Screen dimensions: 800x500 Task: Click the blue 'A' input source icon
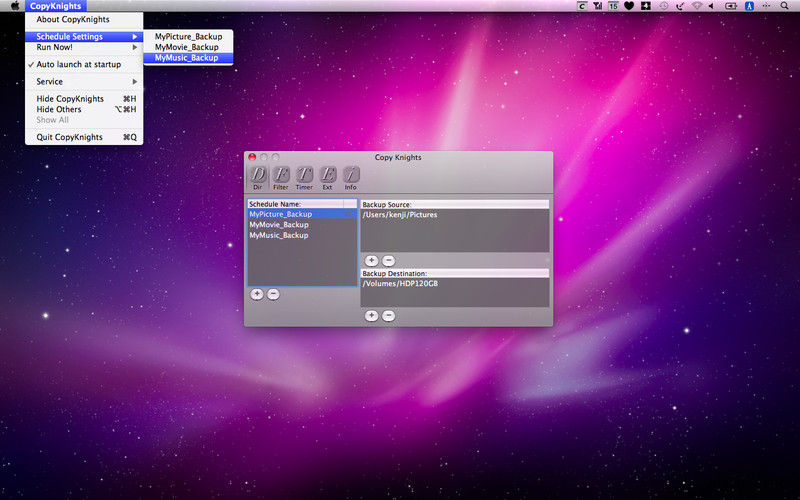(x=749, y=6)
